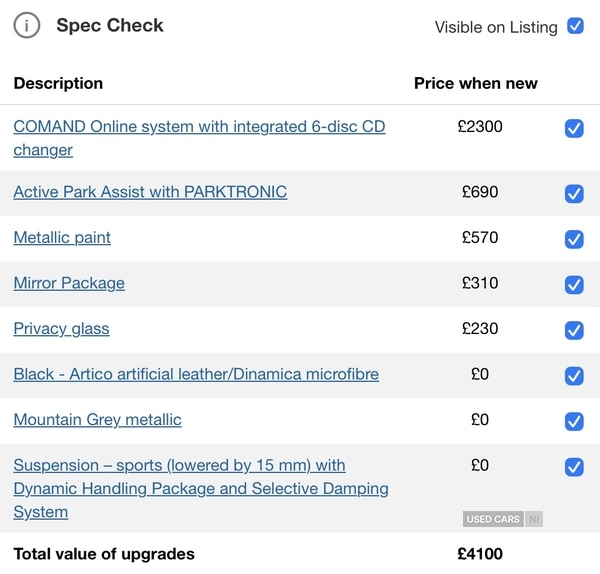600x574 pixels.
Task: Untick the Metallic paint checkbox
Action: [574, 239]
